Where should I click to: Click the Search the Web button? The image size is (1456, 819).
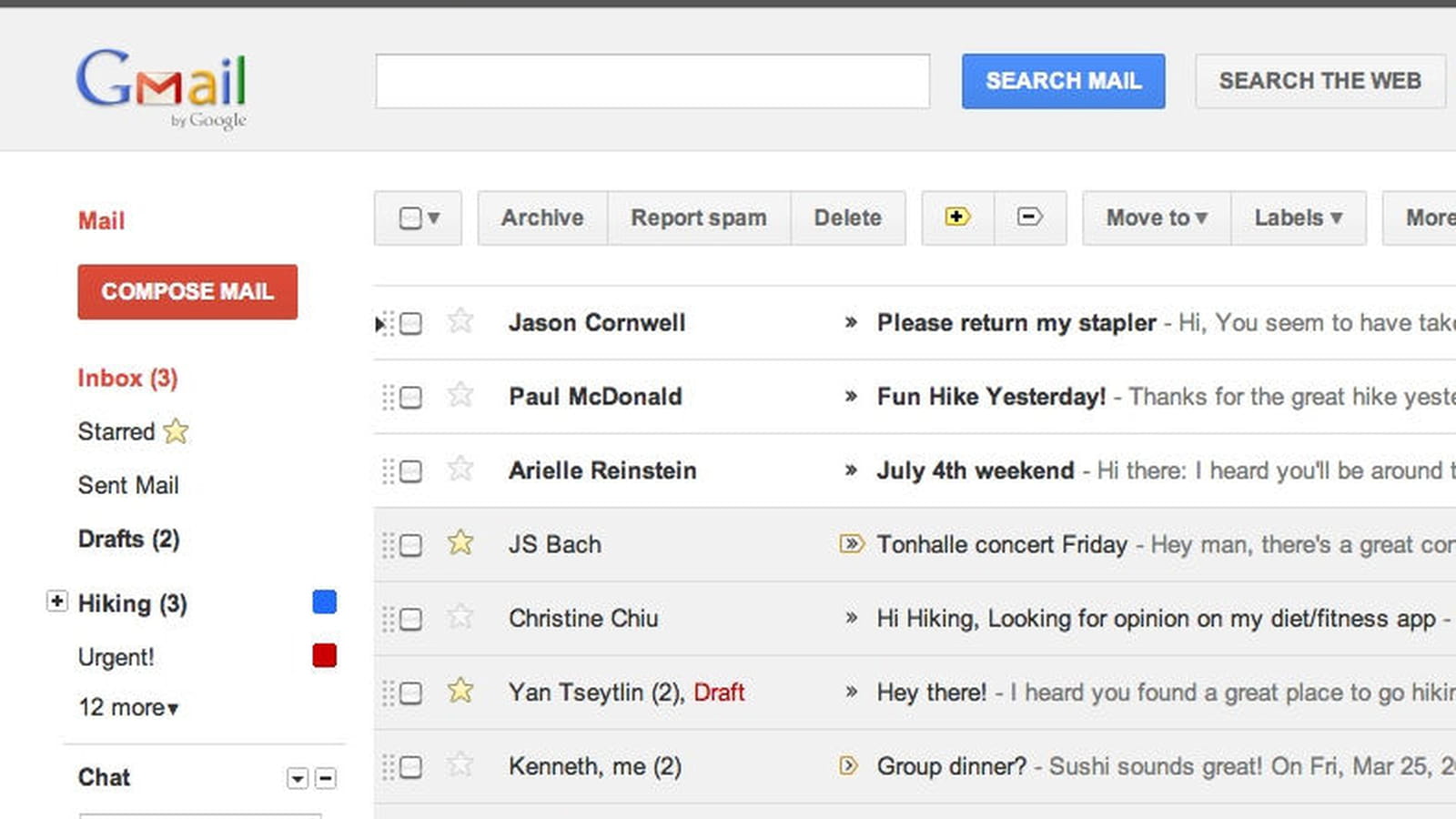(1320, 81)
